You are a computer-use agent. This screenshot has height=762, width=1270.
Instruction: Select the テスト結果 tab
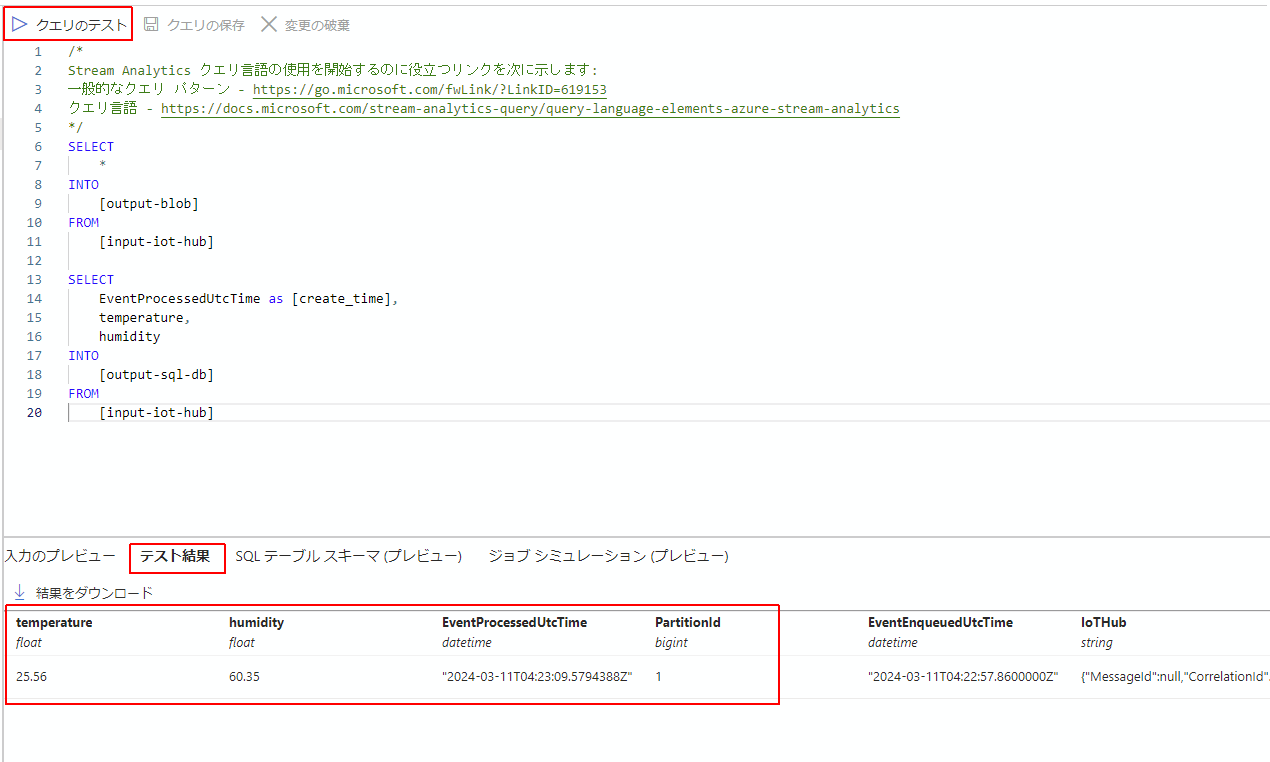tap(176, 556)
